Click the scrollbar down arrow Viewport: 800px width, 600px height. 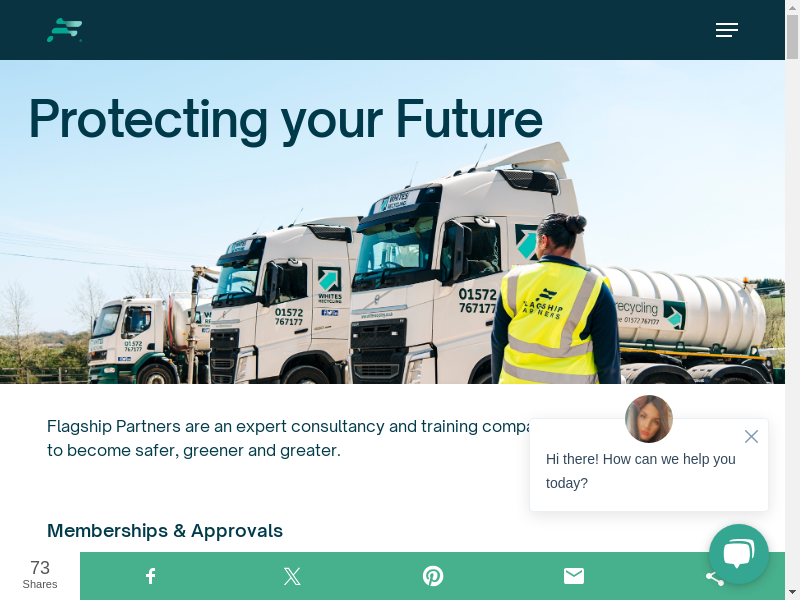click(x=792, y=592)
